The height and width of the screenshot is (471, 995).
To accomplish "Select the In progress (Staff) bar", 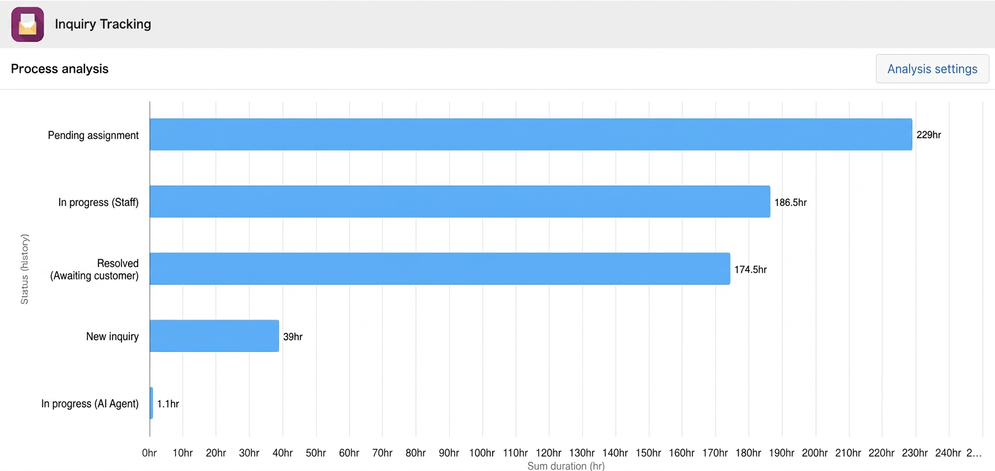I will coord(460,202).
